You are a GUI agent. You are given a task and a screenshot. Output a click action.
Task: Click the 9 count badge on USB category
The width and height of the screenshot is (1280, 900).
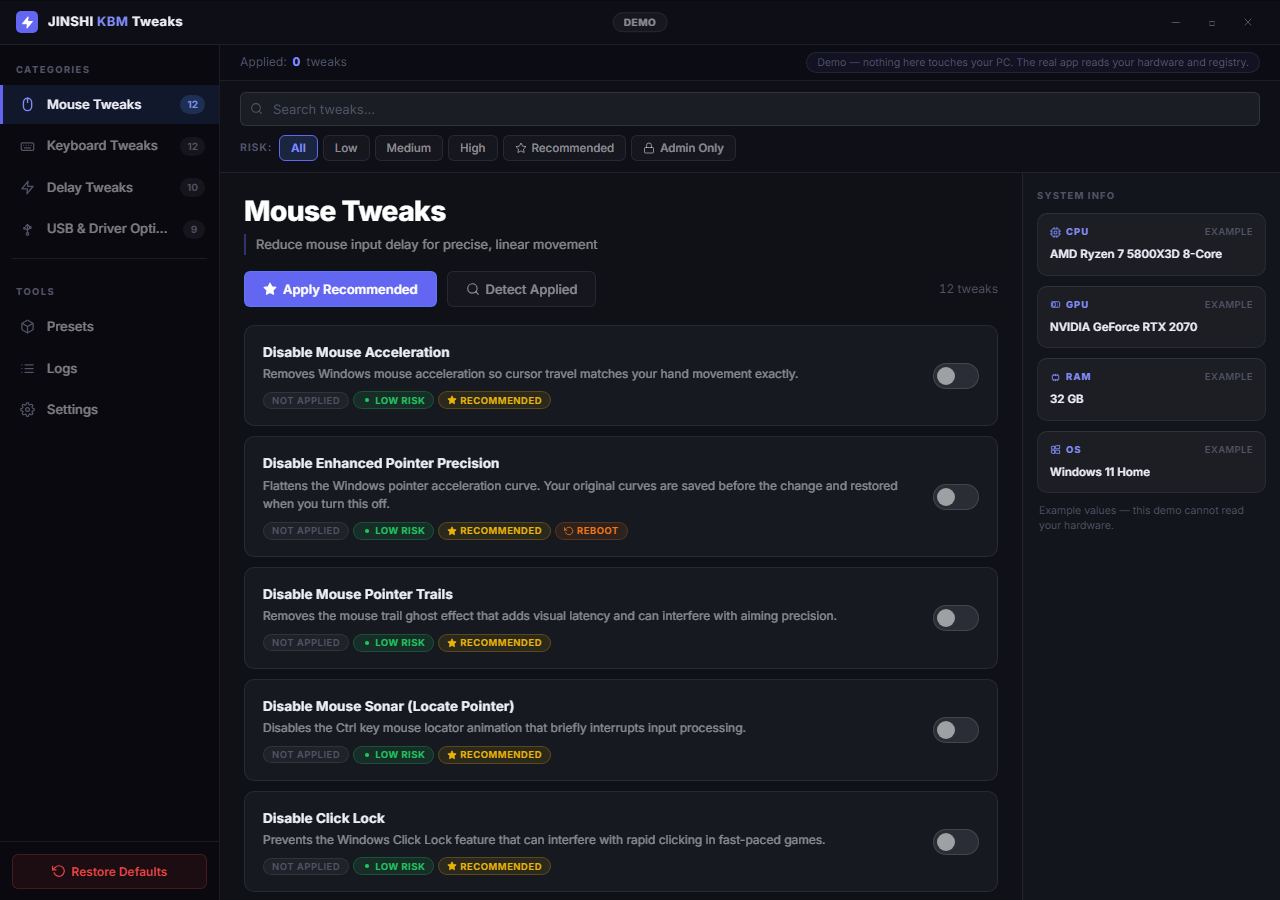[x=194, y=229]
